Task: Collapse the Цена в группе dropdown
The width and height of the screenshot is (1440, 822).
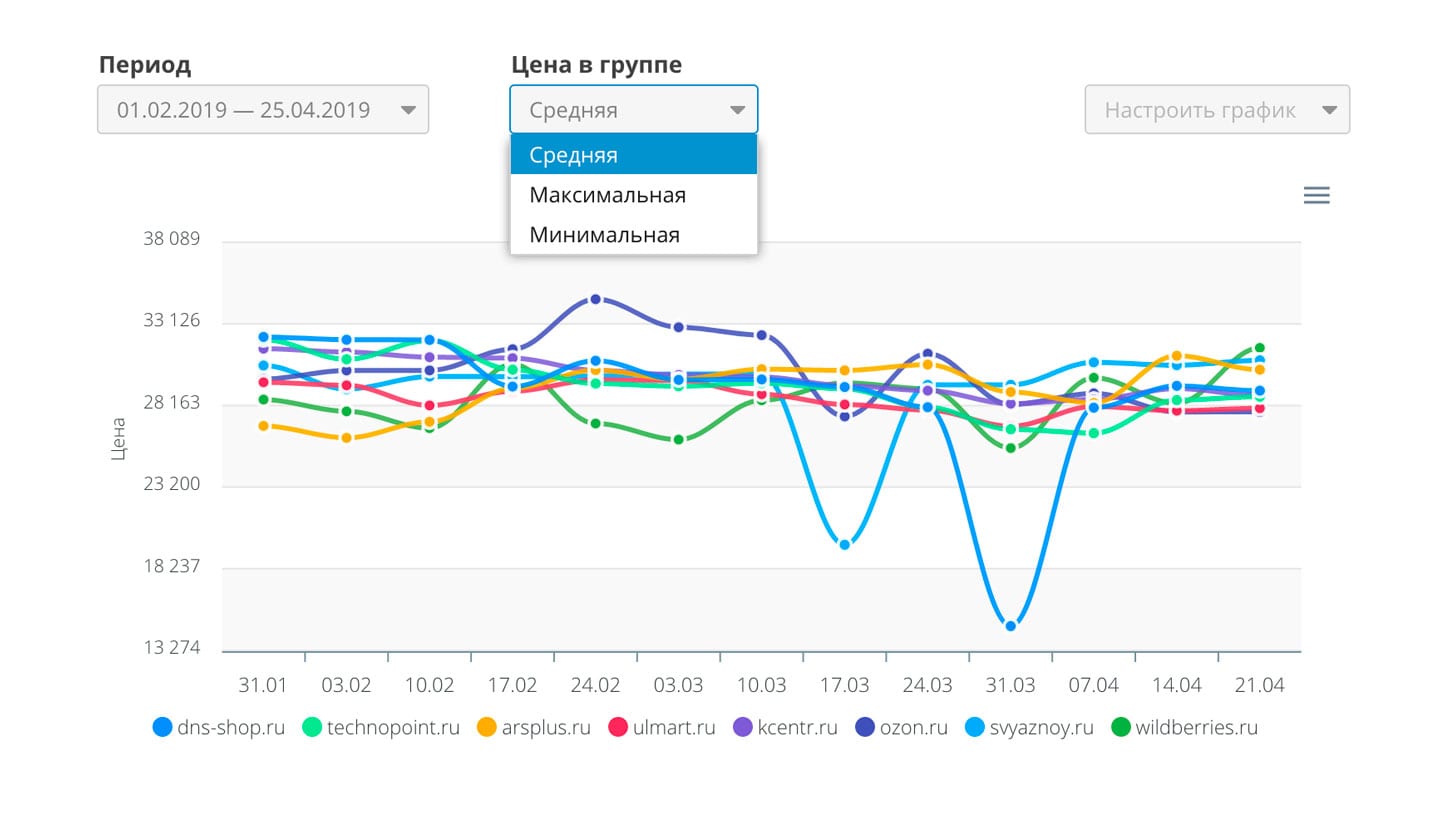Action: 634,110
